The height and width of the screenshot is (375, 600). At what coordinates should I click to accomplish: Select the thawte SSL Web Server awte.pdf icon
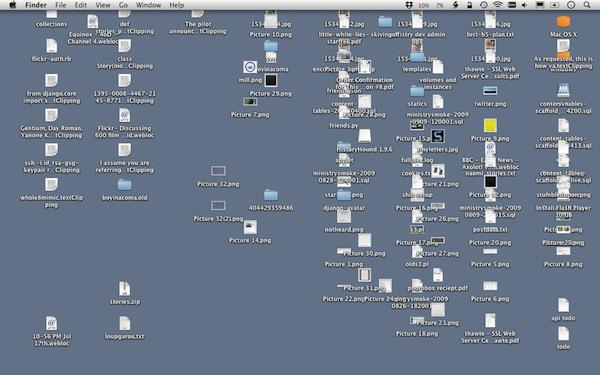(x=490, y=321)
